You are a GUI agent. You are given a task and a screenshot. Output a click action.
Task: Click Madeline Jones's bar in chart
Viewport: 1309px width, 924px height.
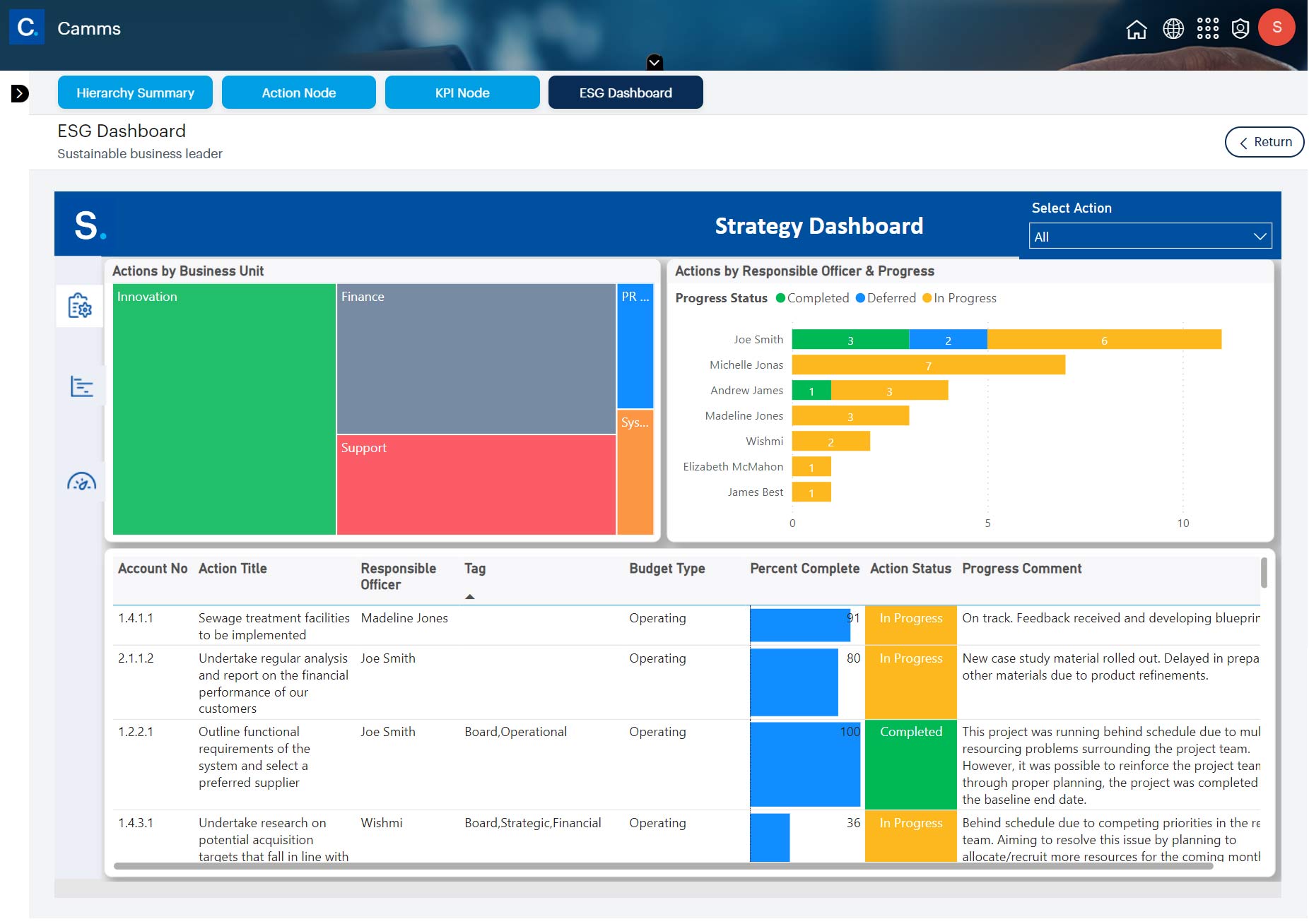pyautogui.click(x=850, y=416)
